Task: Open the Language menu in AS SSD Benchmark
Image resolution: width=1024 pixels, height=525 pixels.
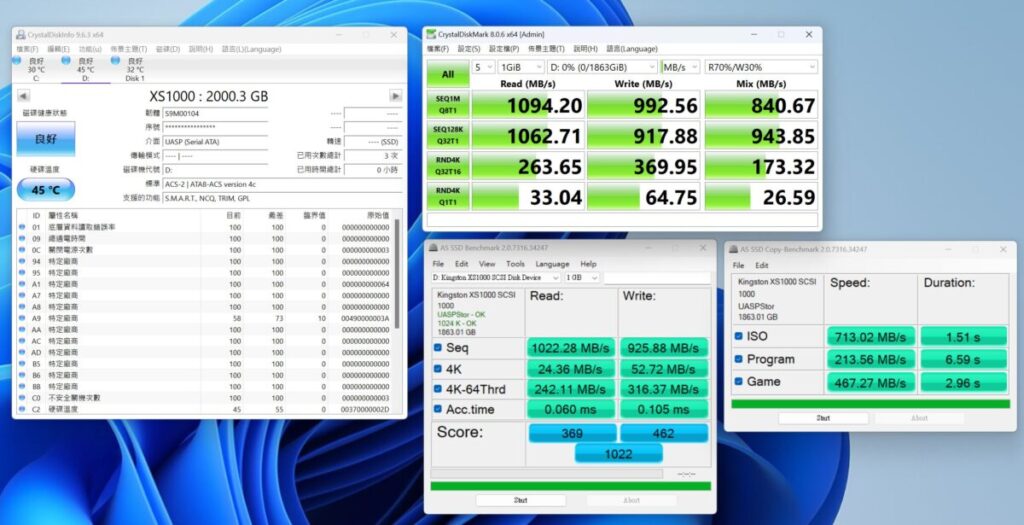Action: point(552,264)
